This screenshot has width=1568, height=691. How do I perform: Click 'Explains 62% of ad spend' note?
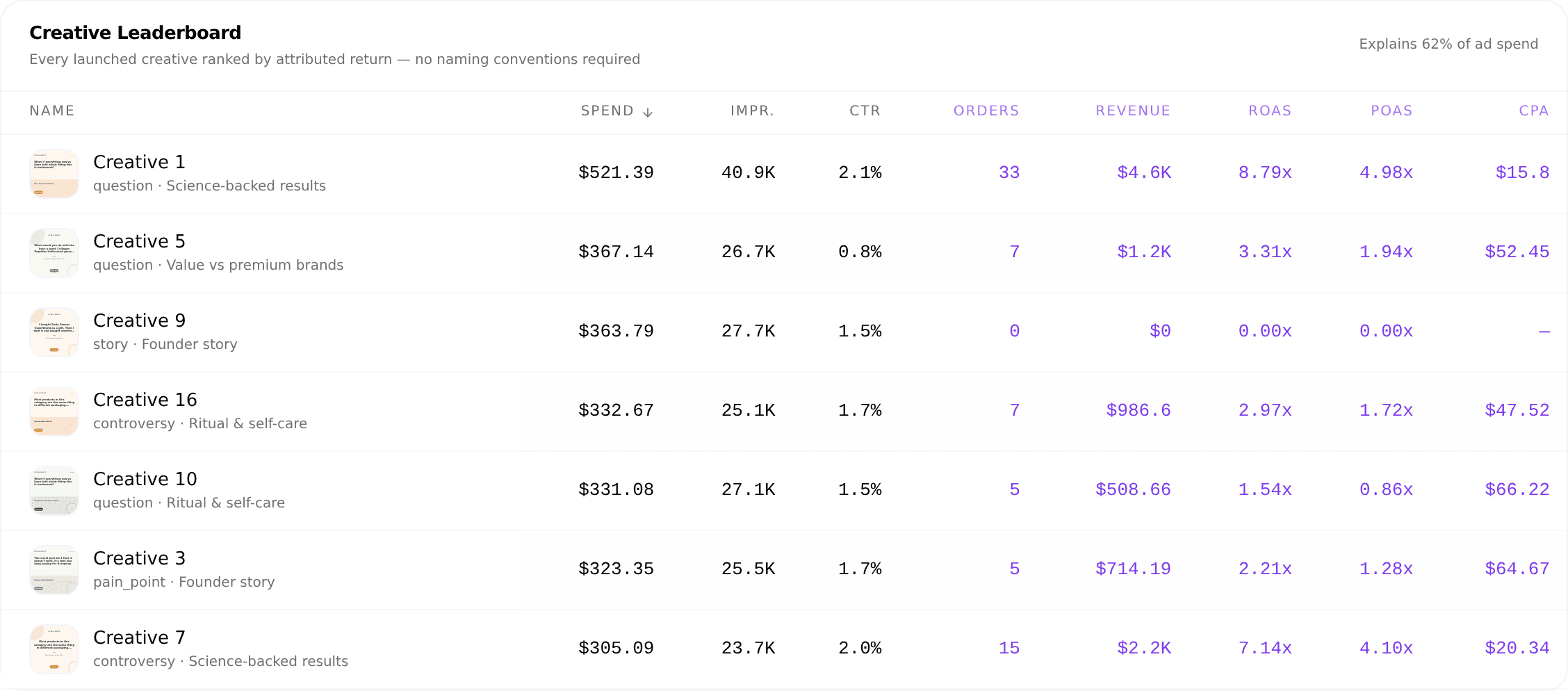click(x=1448, y=44)
